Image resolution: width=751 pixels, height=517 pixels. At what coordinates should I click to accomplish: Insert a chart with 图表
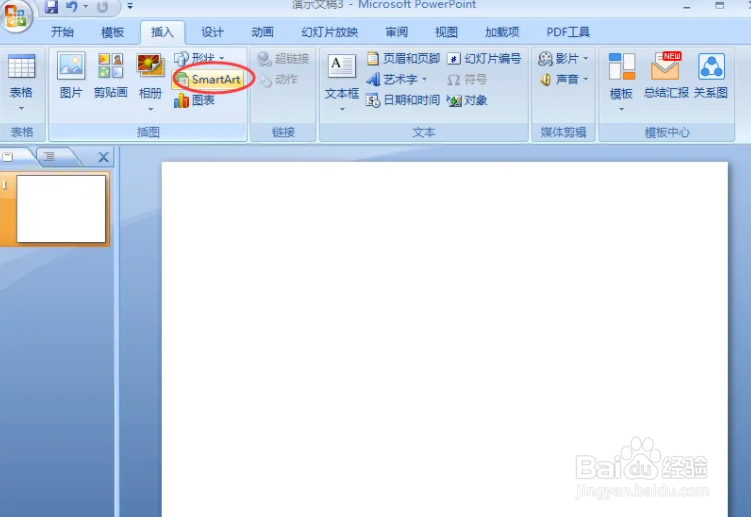tap(194, 100)
